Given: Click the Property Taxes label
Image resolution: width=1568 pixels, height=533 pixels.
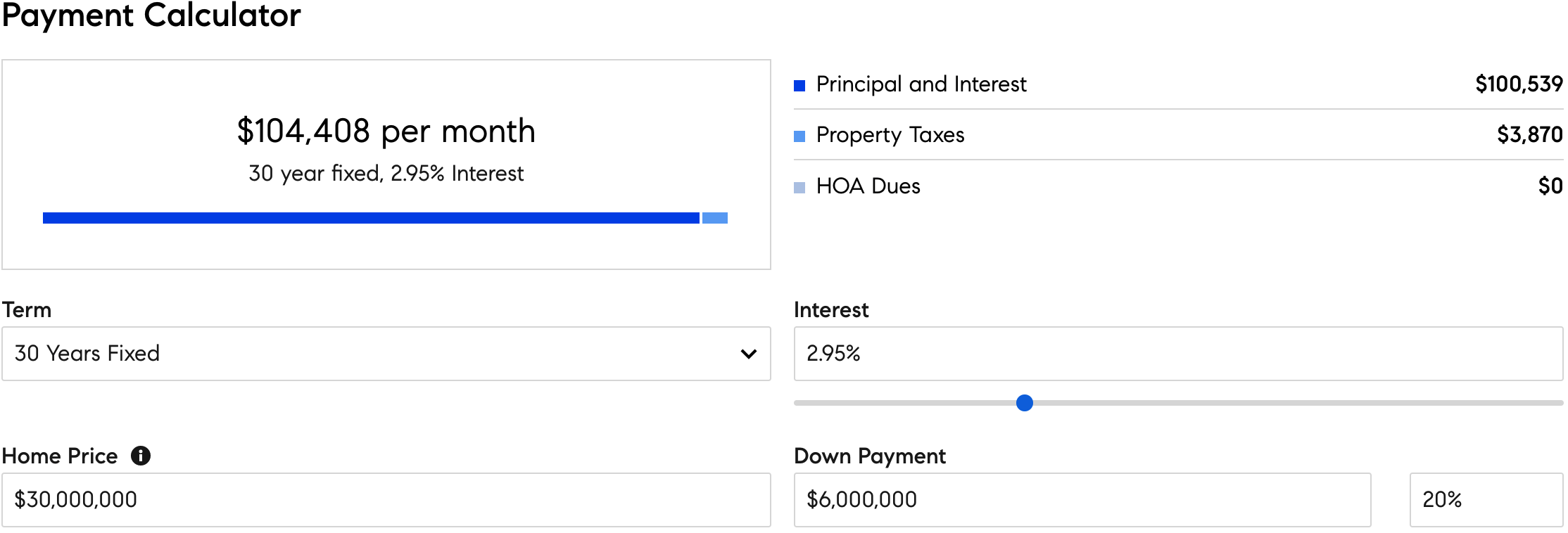Looking at the screenshot, I should coord(890,135).
